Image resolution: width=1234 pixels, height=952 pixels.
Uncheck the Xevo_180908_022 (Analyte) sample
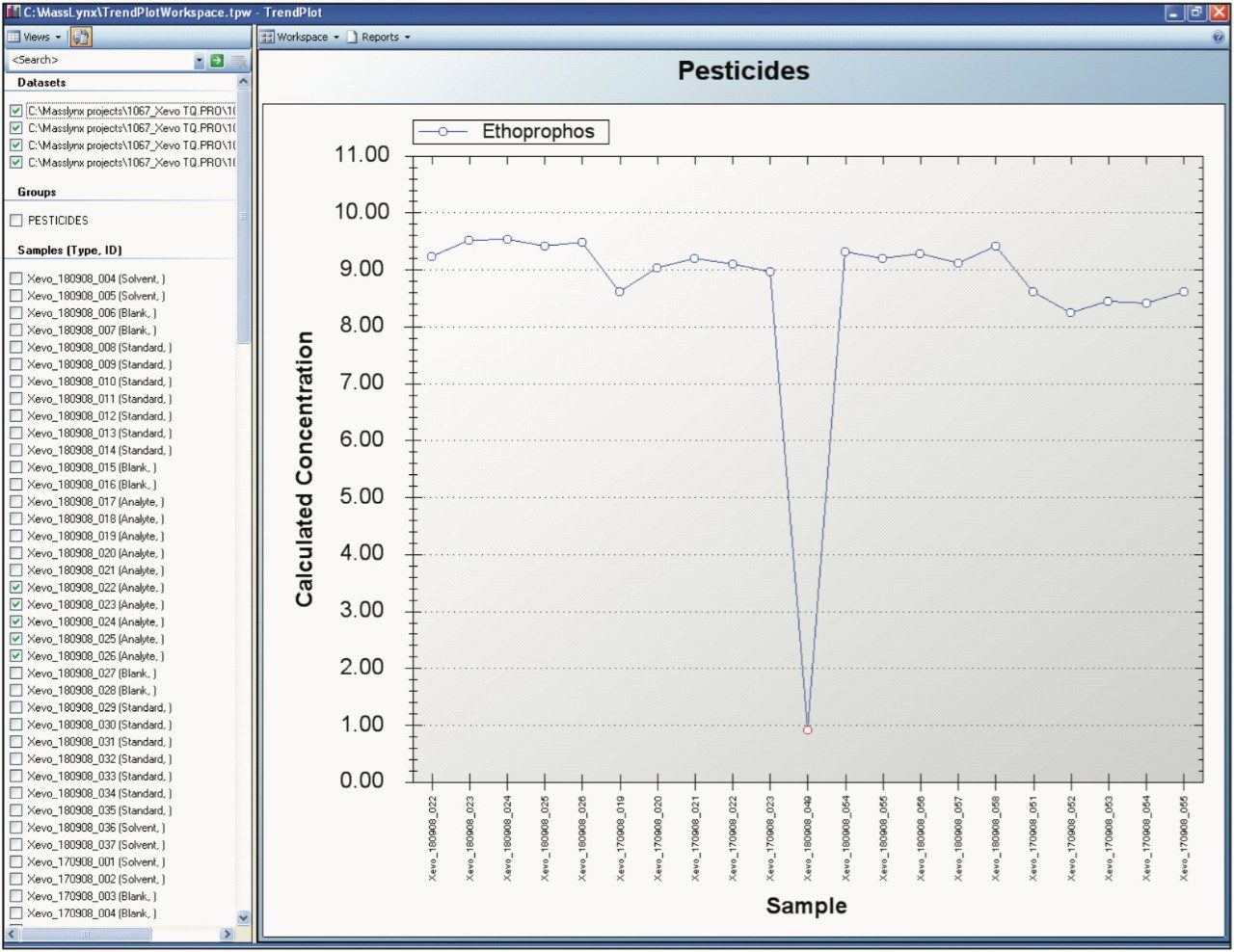(x=15, y=588)
